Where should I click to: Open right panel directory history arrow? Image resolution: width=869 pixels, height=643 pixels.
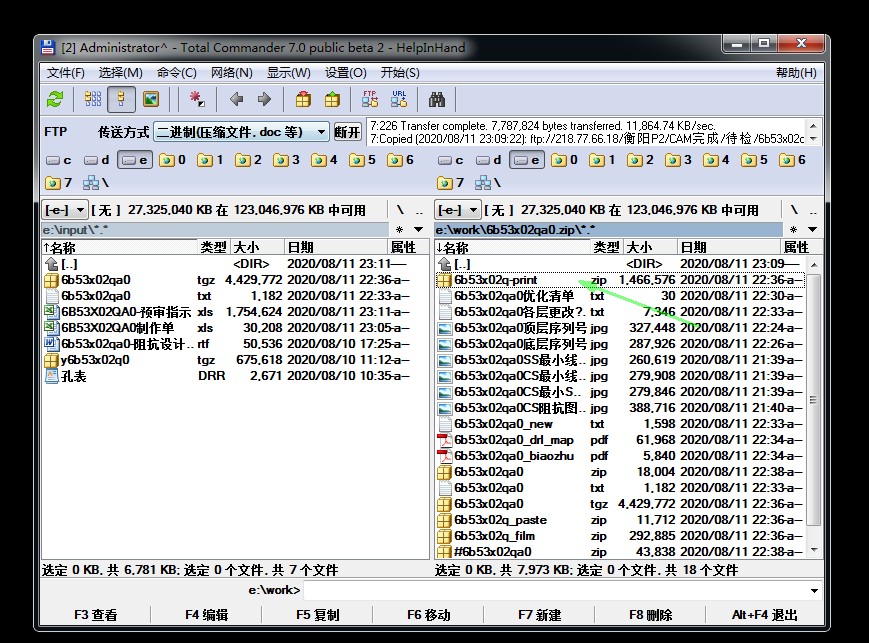812,229
